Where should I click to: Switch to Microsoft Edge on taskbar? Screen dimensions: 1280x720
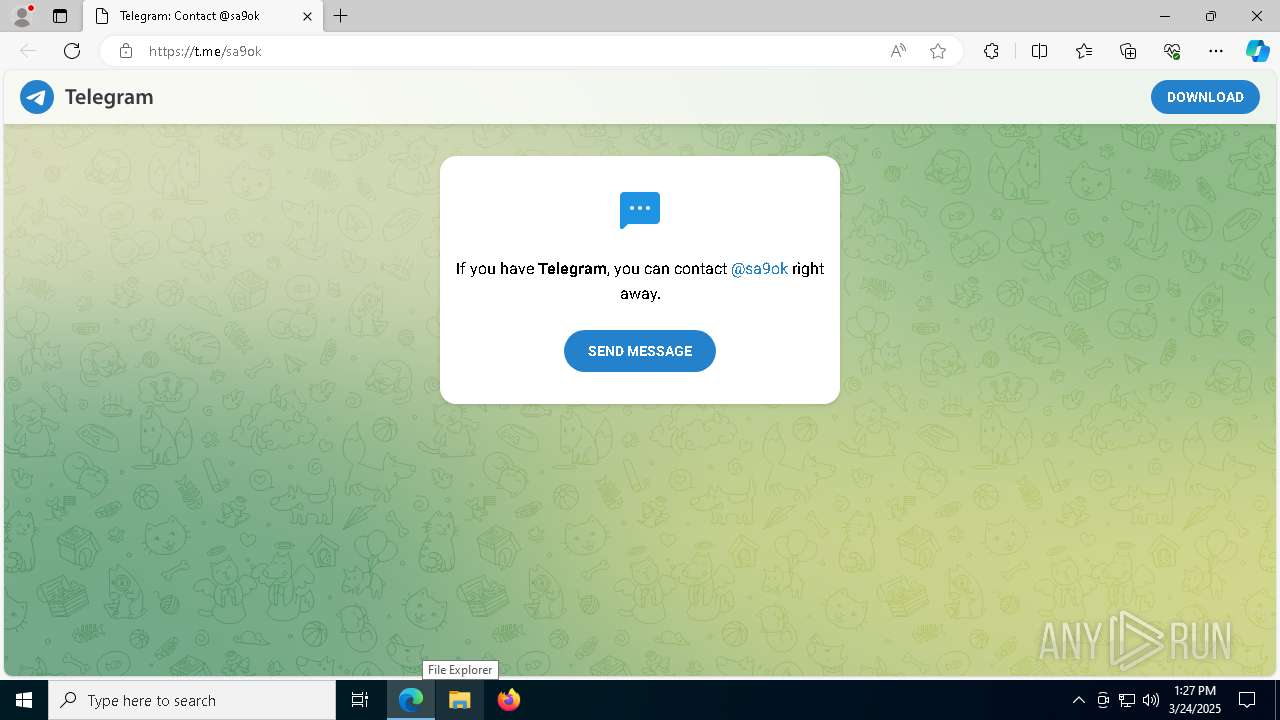click(x=411, y=700)
